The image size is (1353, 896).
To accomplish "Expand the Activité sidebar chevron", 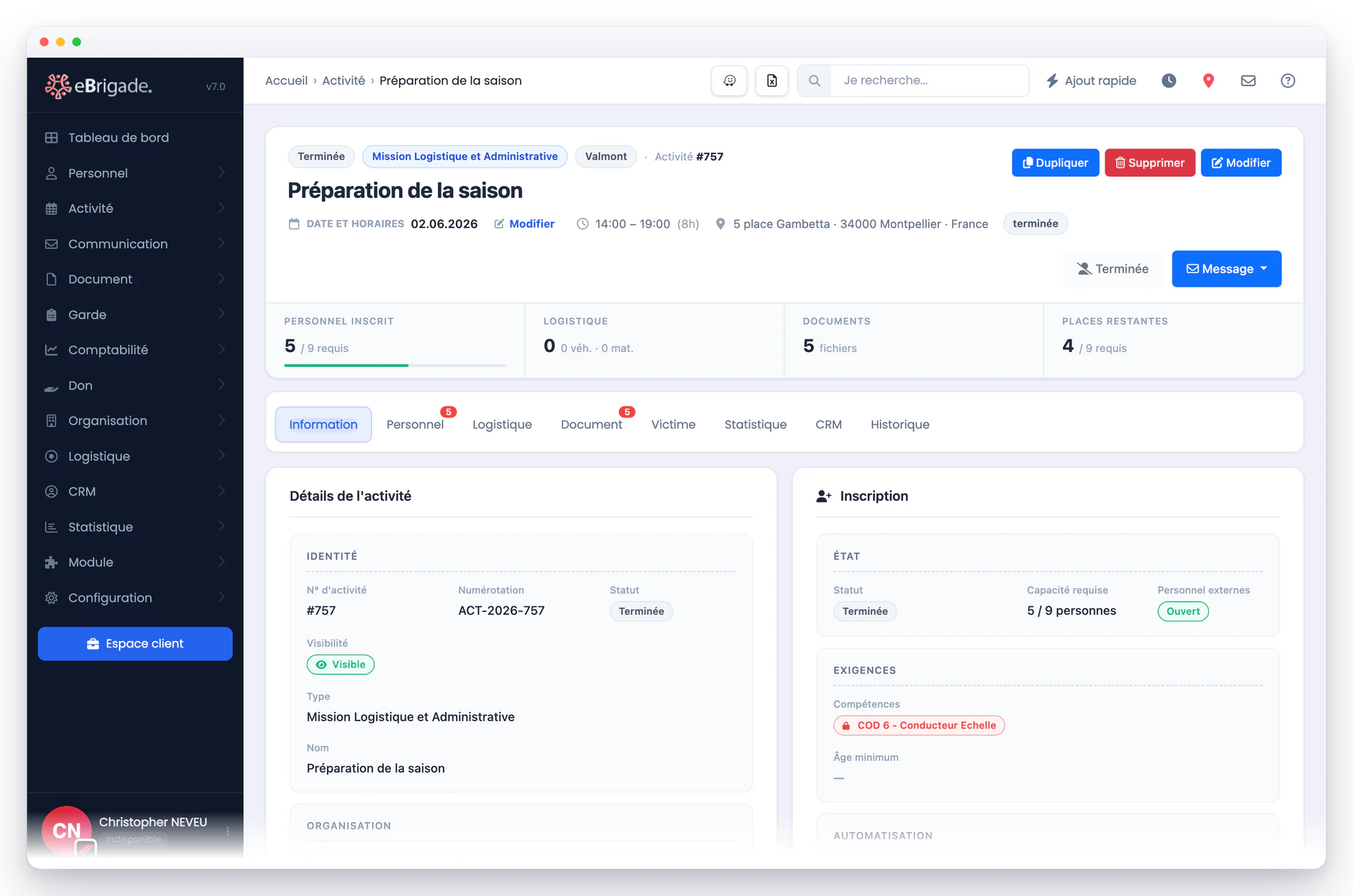I will click(x=221, y=208).
